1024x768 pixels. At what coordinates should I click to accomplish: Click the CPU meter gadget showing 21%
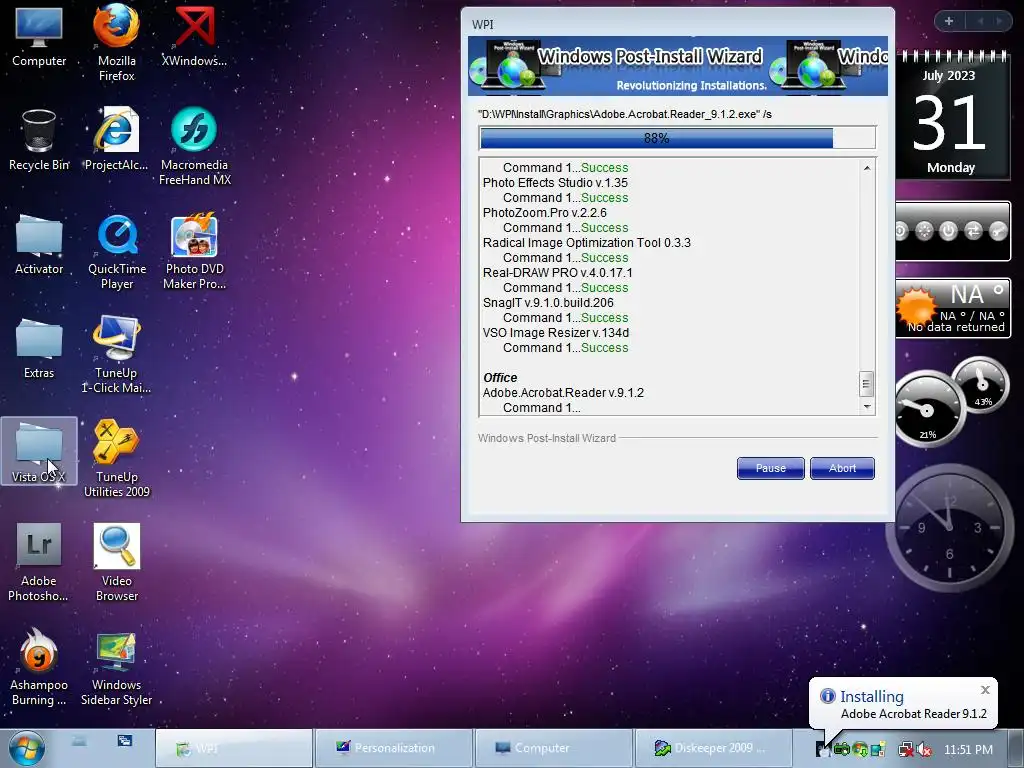pyautogui.click(x=928, y=409)
